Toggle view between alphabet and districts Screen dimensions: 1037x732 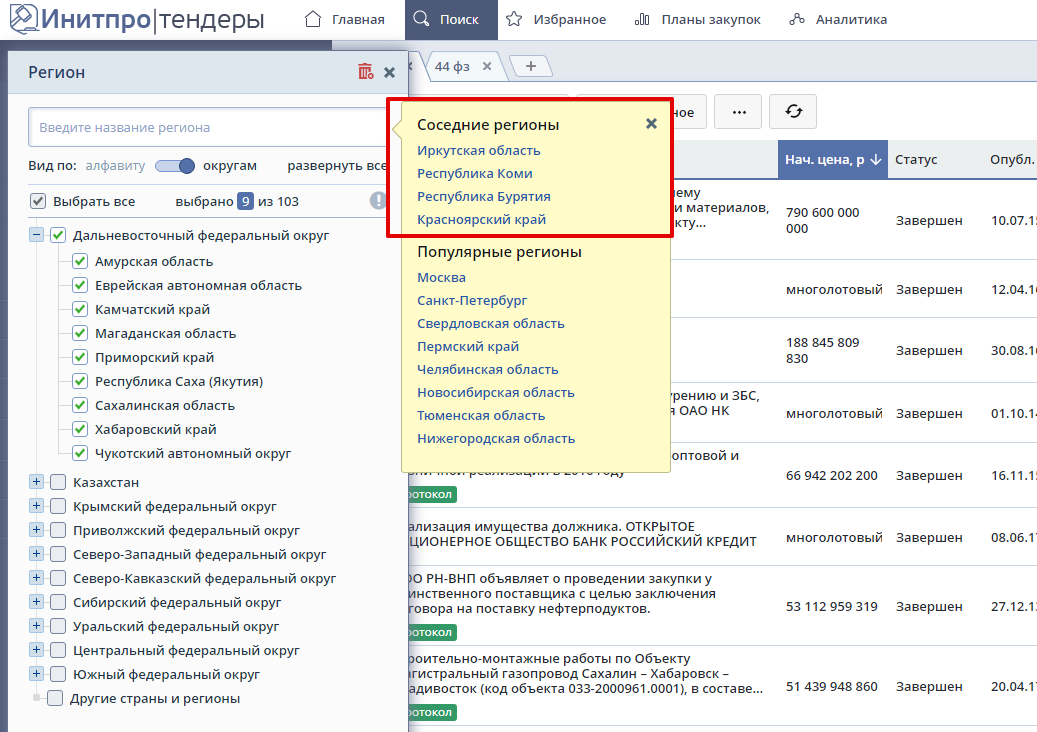coord(174,166)
